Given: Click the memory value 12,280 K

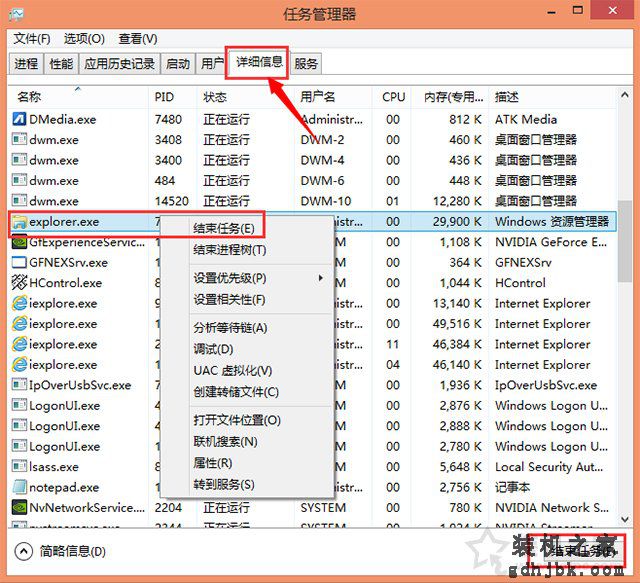Looking at the screenshot, I should 457,201.
